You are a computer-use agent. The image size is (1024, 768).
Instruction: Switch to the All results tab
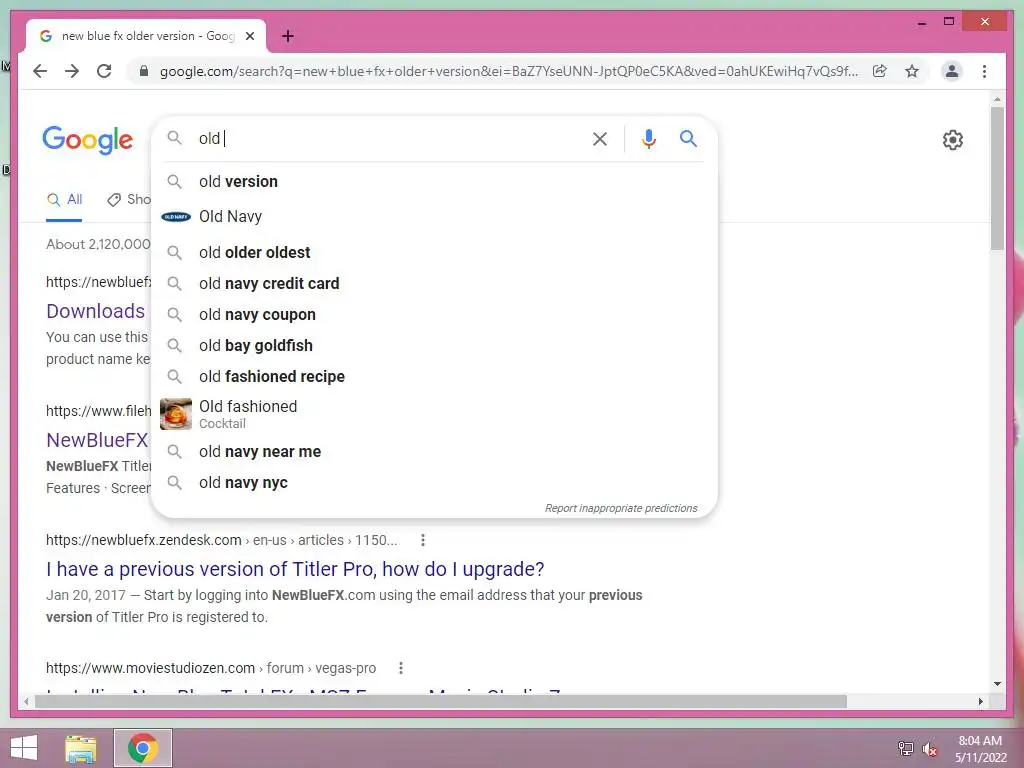pos(64,200)
